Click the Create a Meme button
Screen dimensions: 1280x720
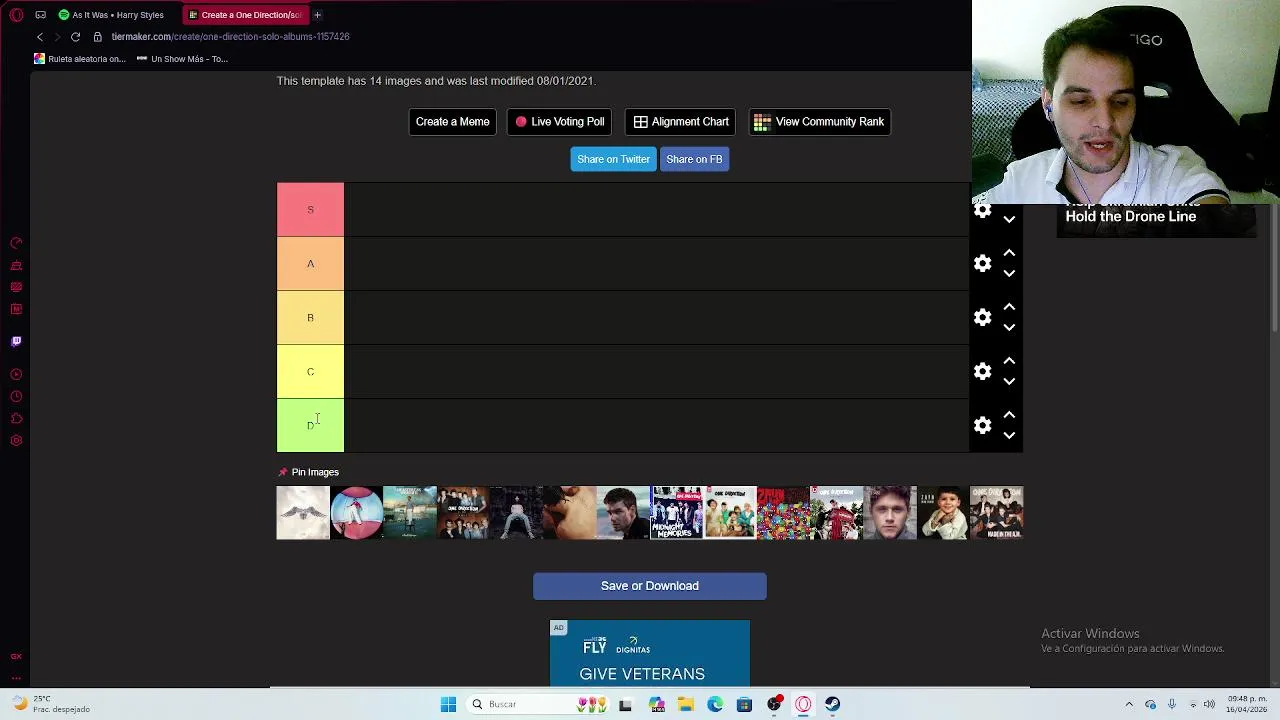pos(452,122)
